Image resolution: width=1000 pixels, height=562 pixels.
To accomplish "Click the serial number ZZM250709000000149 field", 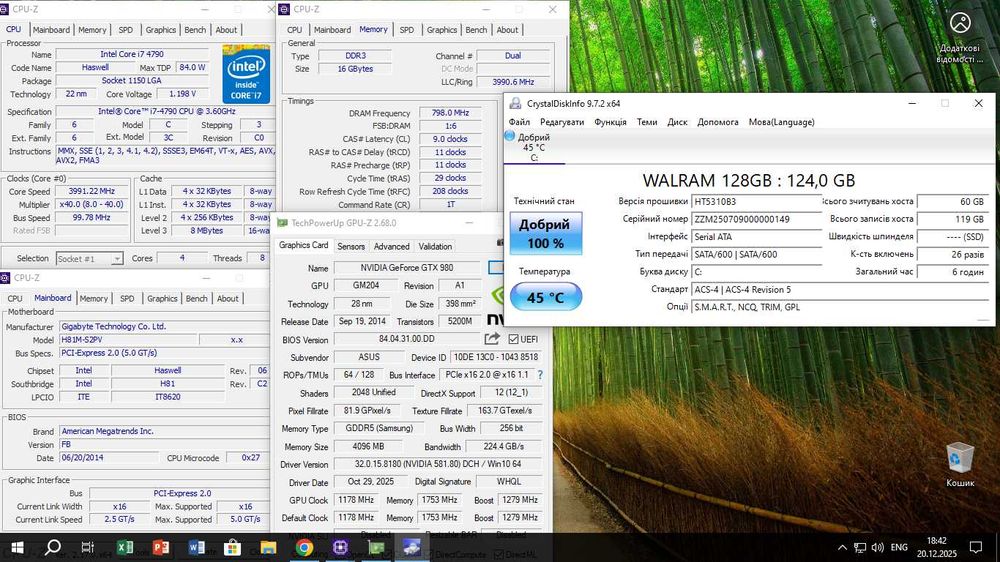I will pos(756,219).
